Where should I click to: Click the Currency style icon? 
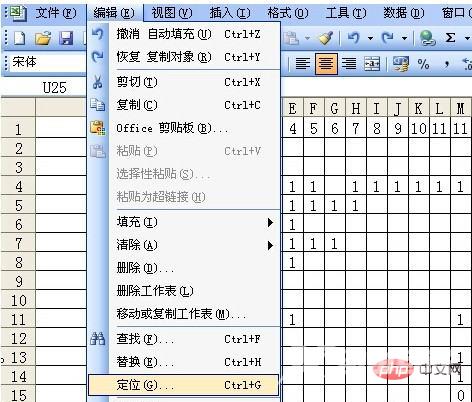pyautogui.click(x=401, y=63)
